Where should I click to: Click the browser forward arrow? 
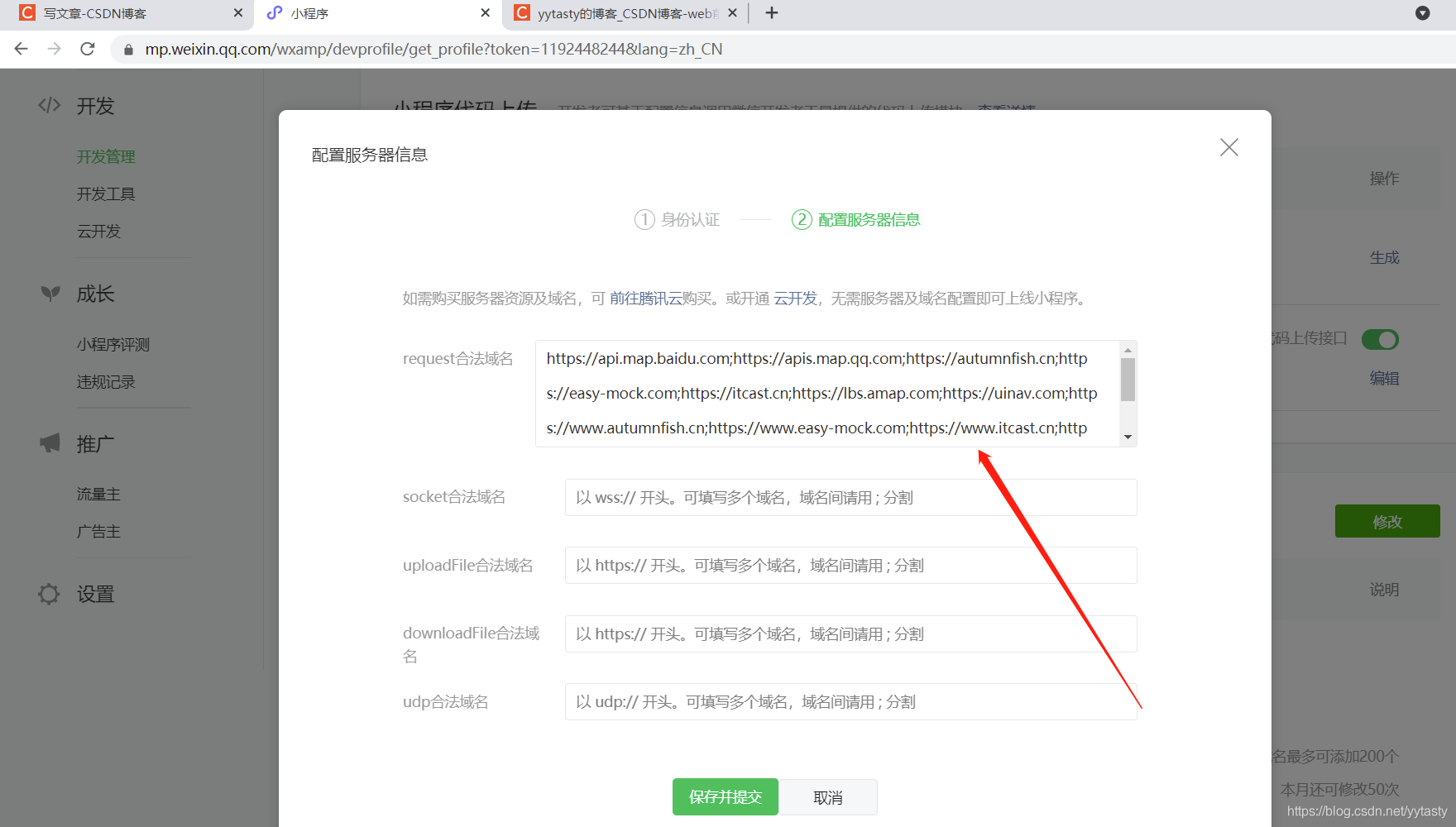(55, 49)
